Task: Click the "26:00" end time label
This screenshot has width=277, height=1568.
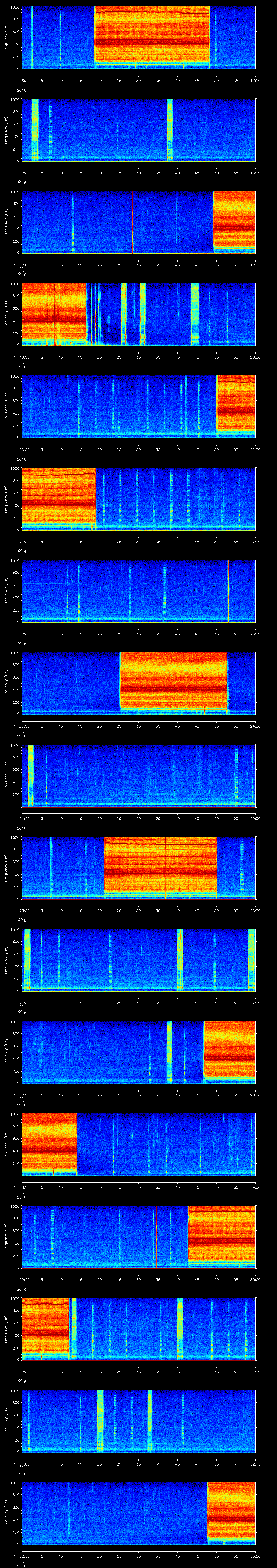Action: [x=255, y=910]
